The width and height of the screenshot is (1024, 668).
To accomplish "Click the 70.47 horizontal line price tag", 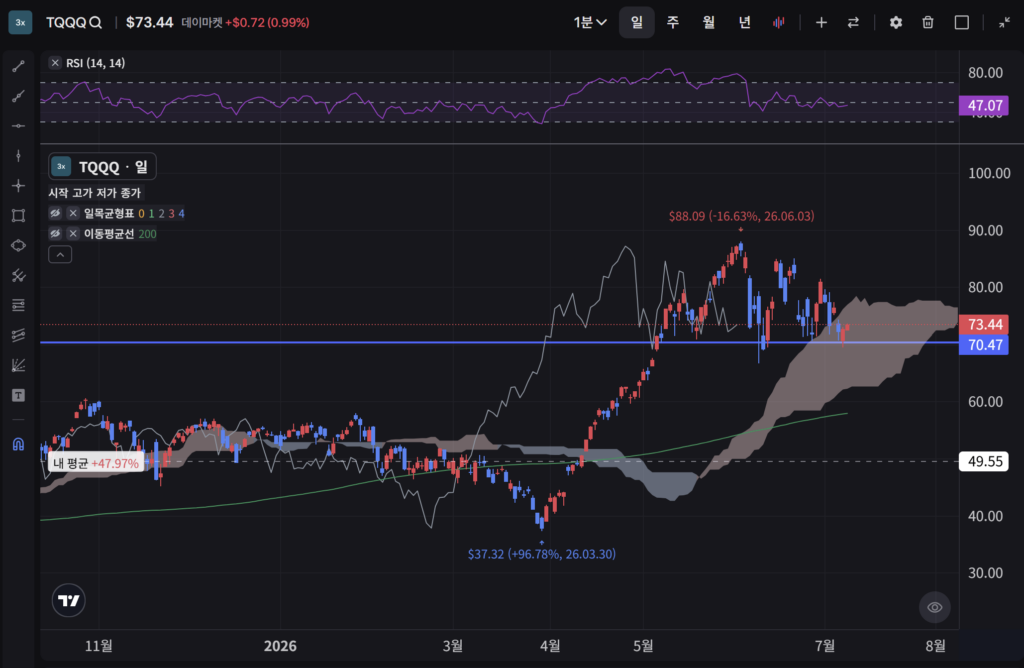I will (984, 345).
